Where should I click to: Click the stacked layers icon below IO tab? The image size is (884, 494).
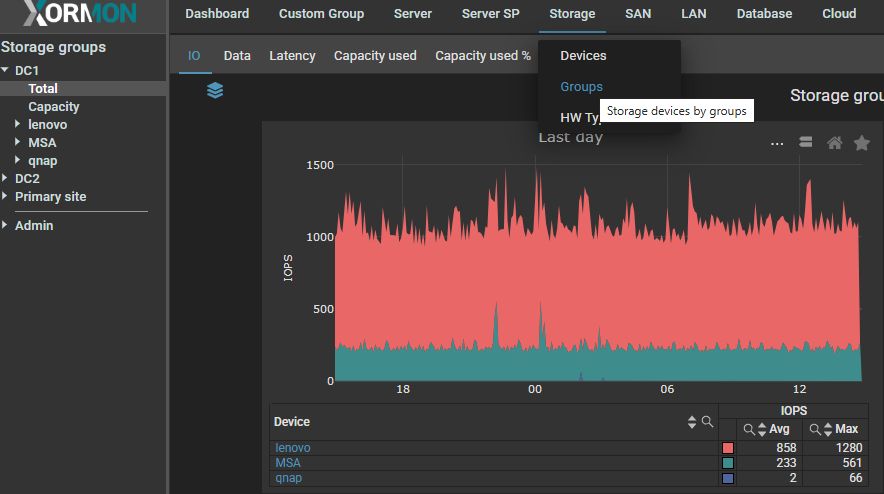point(215,91)
